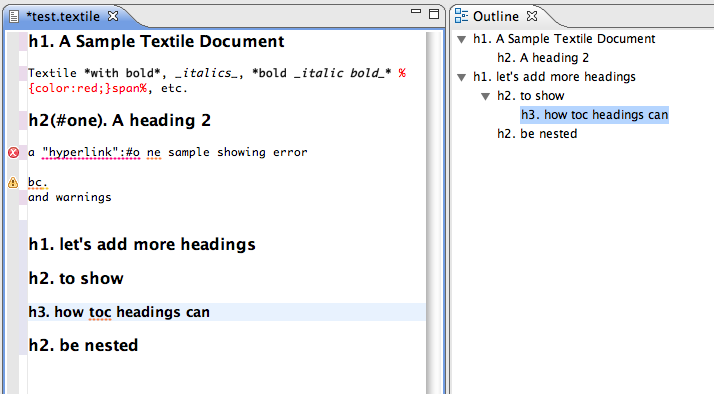The image size is (714, 394).
Task: Click the 'and warnings' line in the editor
Action: point(70,197)
